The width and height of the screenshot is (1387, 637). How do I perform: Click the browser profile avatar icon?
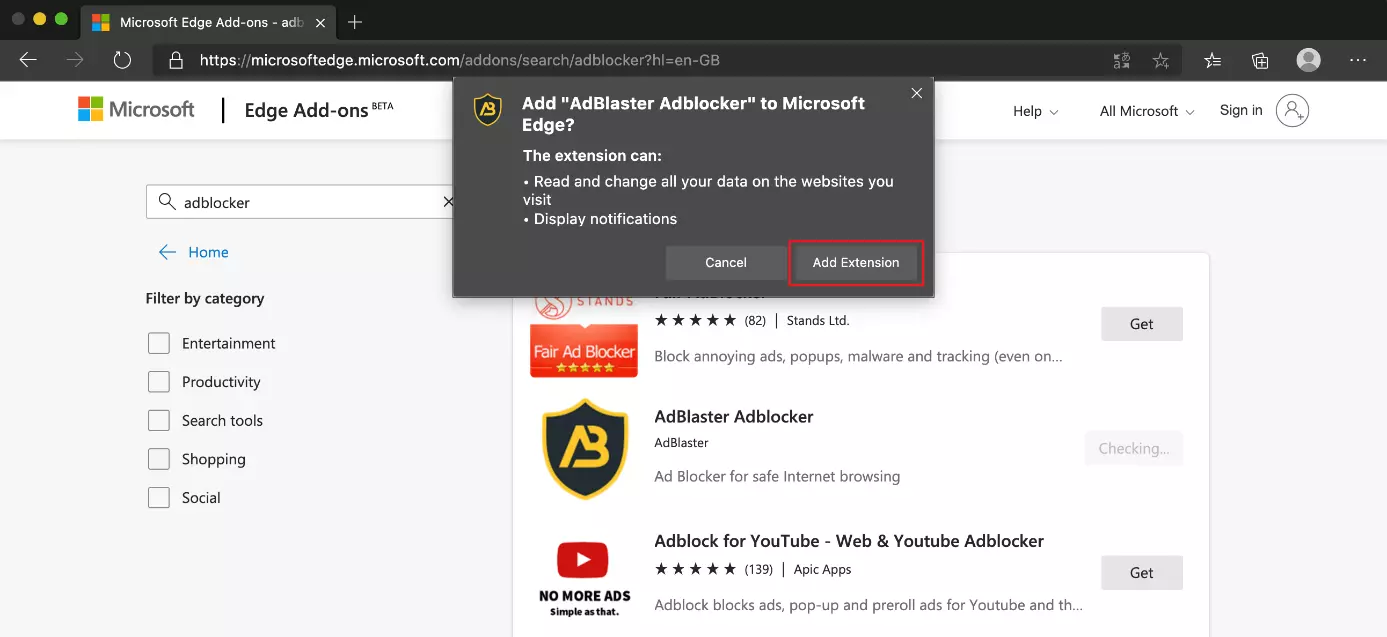pos(1308,60)
